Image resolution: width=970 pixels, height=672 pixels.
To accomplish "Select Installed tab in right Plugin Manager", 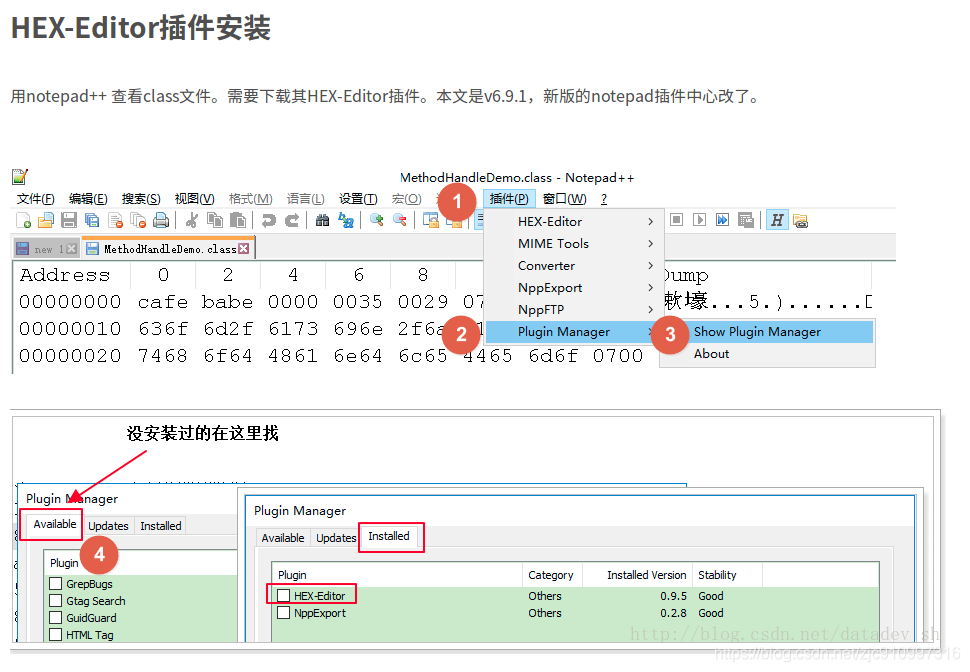I will [x=389, y=536].
